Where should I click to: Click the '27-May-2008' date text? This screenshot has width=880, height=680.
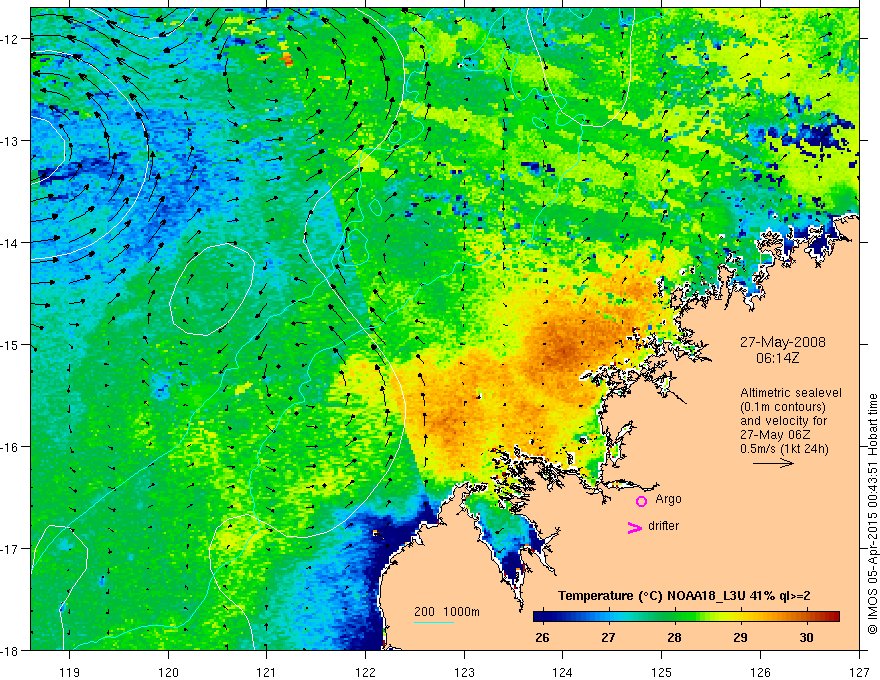tap(783, 342)
